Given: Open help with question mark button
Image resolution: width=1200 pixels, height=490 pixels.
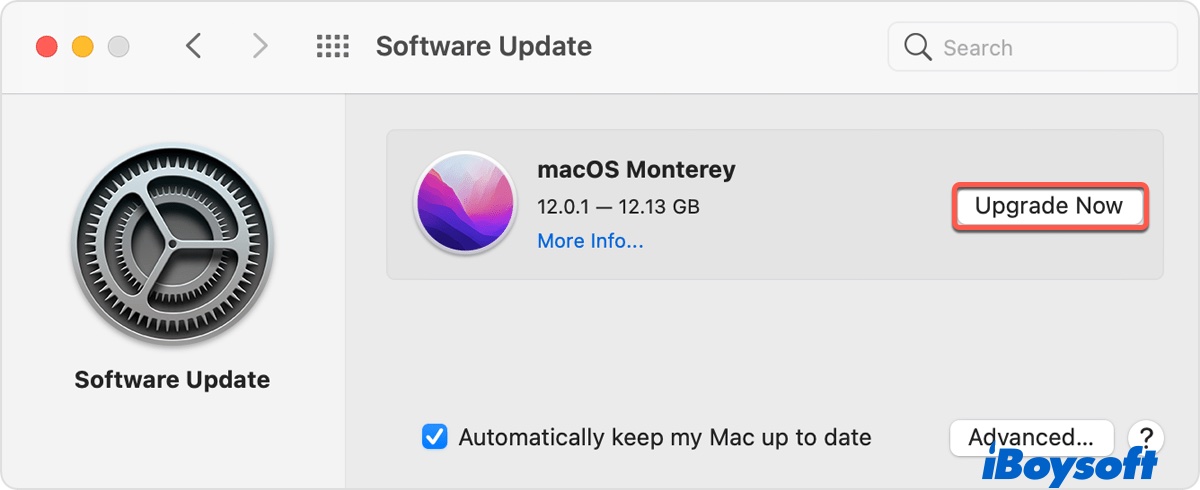Looking at the screenshot, I should (1146, 437).
